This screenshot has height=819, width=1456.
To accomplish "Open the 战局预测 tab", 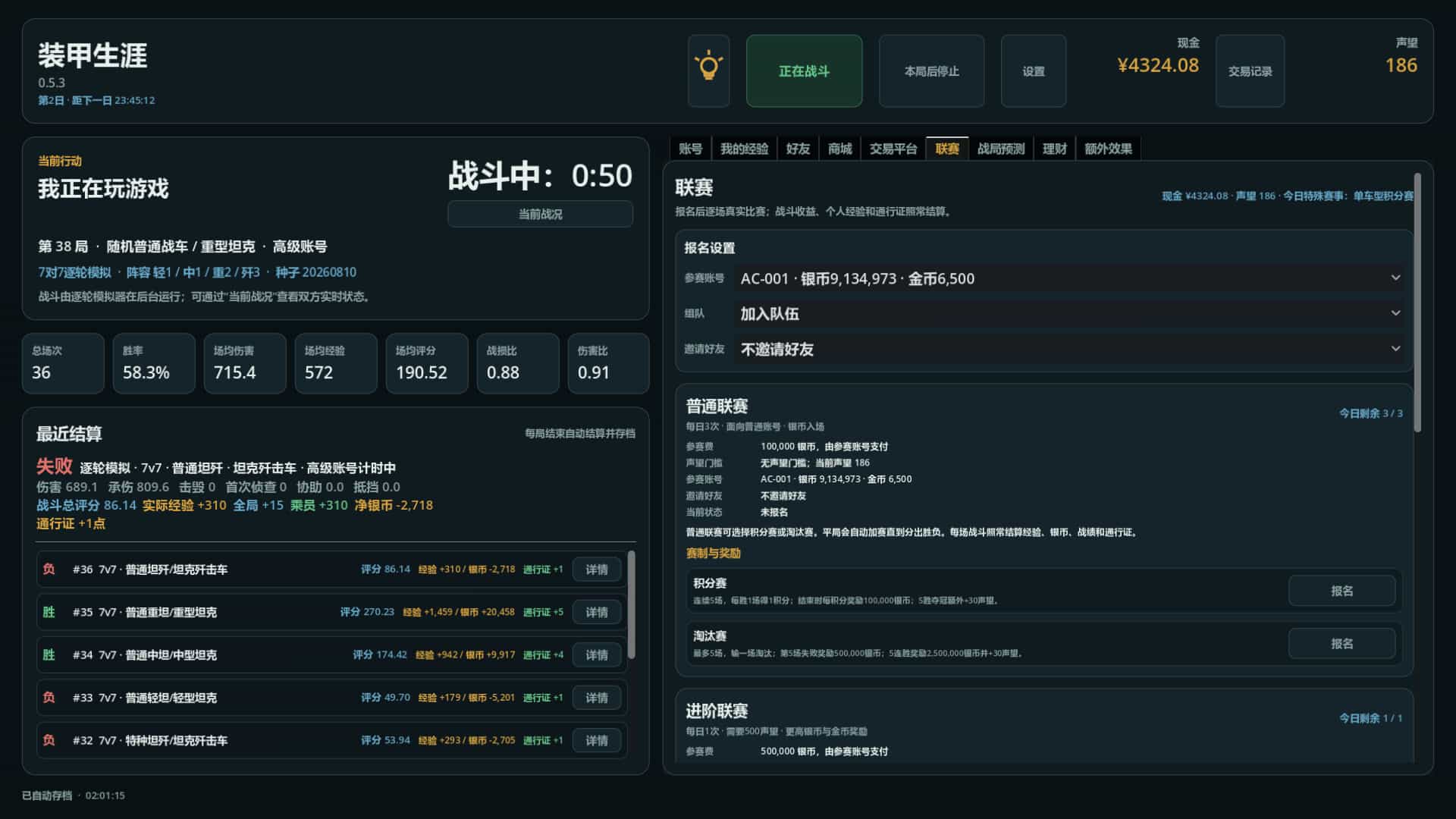I will (x=1001, y=149).
